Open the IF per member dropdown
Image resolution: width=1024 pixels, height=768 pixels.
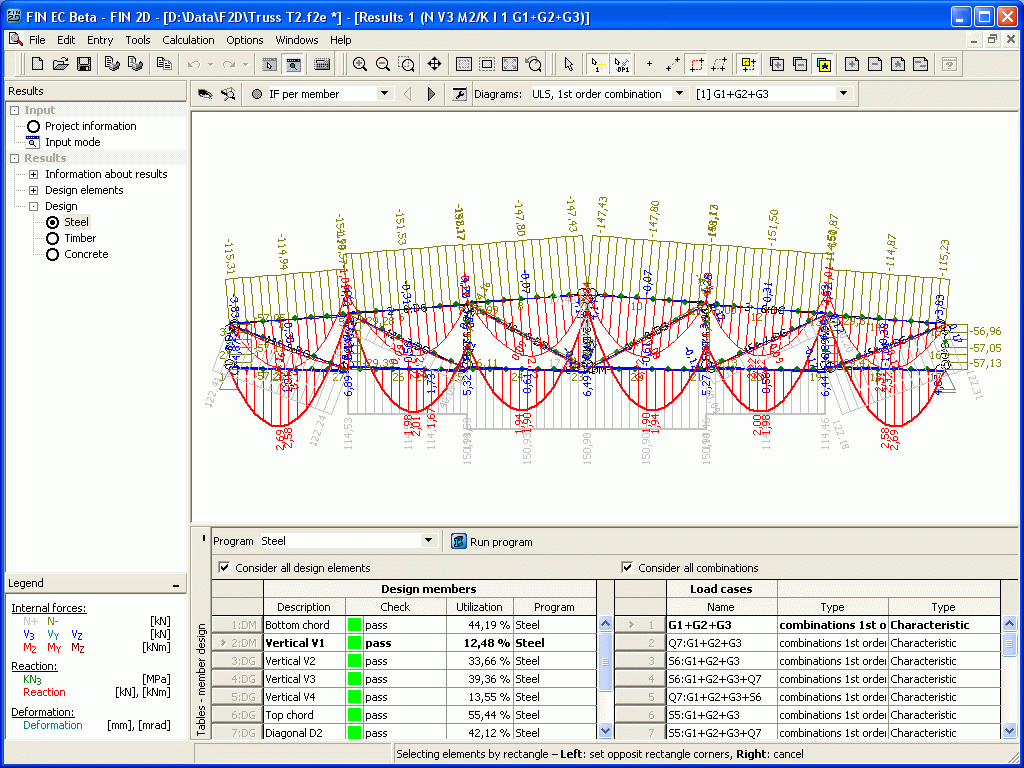384,94
